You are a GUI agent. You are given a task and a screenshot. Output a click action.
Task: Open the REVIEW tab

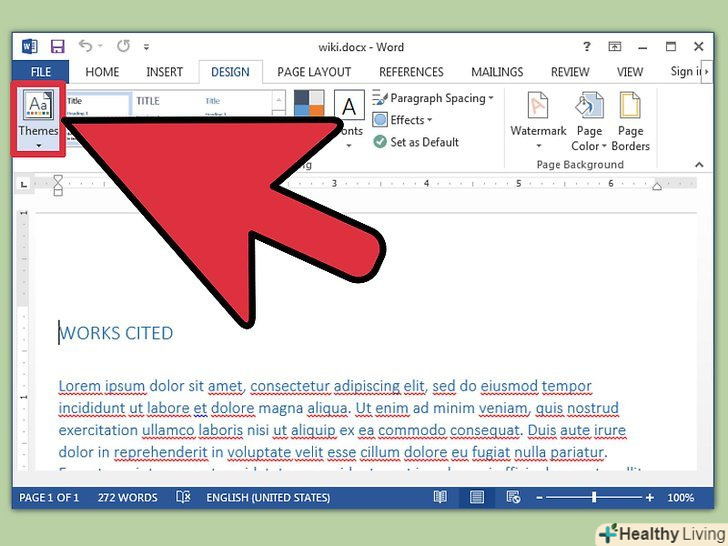click(570, 72)
